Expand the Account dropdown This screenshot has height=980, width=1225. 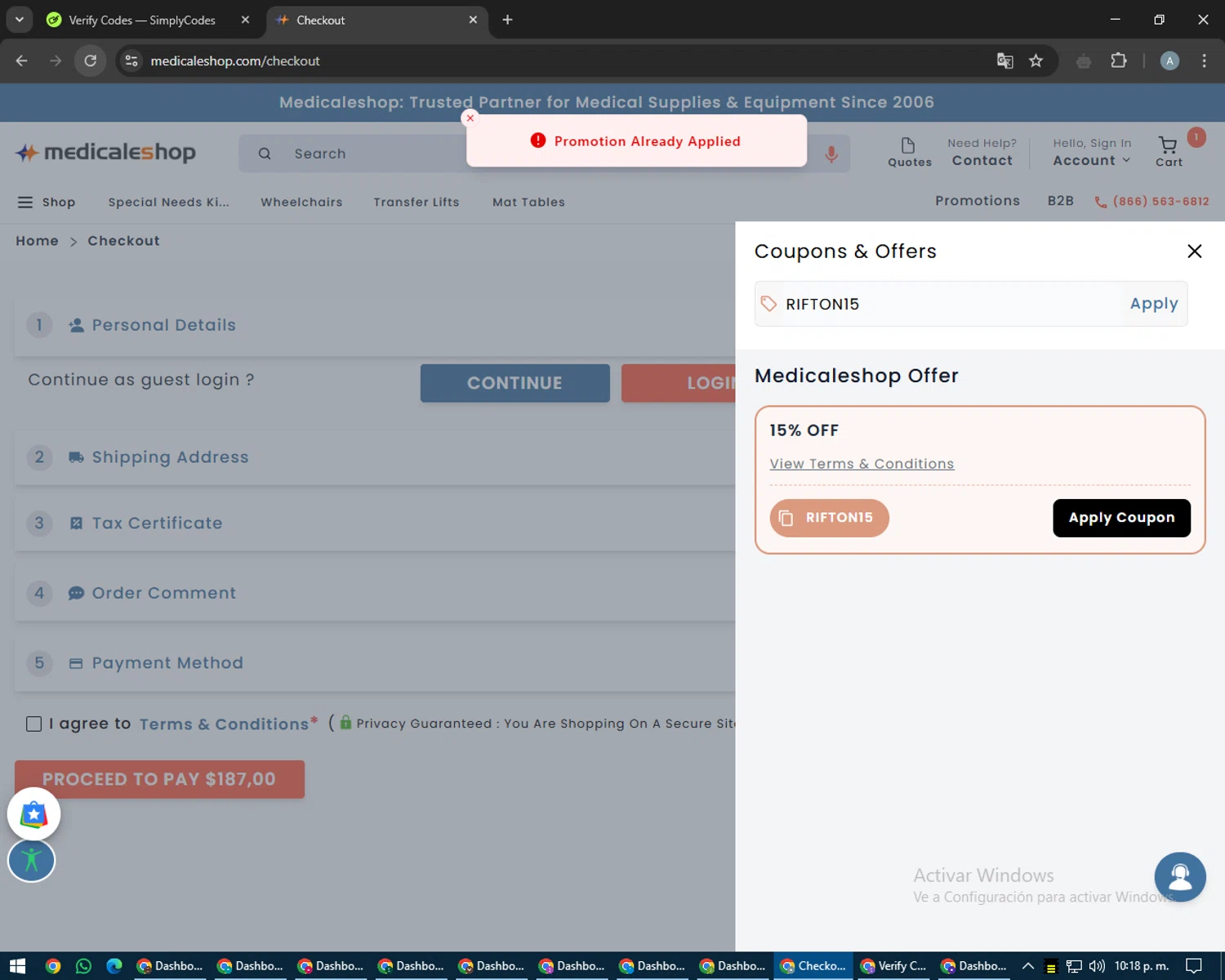pos(1092,161)
